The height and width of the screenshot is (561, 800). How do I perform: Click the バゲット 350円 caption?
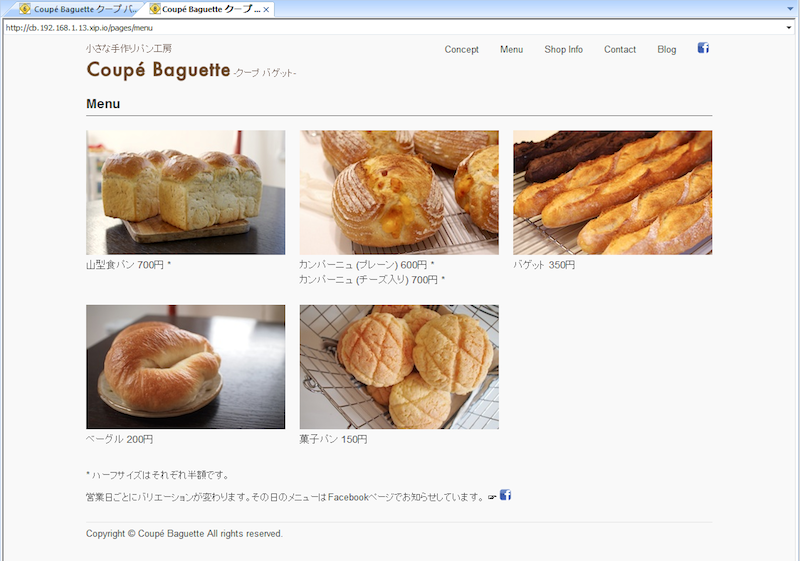(544, 265)
